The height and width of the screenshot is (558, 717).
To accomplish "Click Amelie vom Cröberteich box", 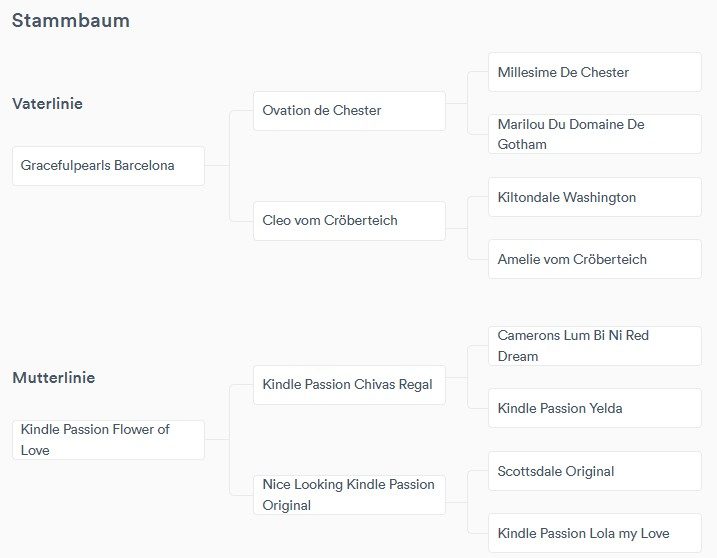I will [x=594, y=260].
